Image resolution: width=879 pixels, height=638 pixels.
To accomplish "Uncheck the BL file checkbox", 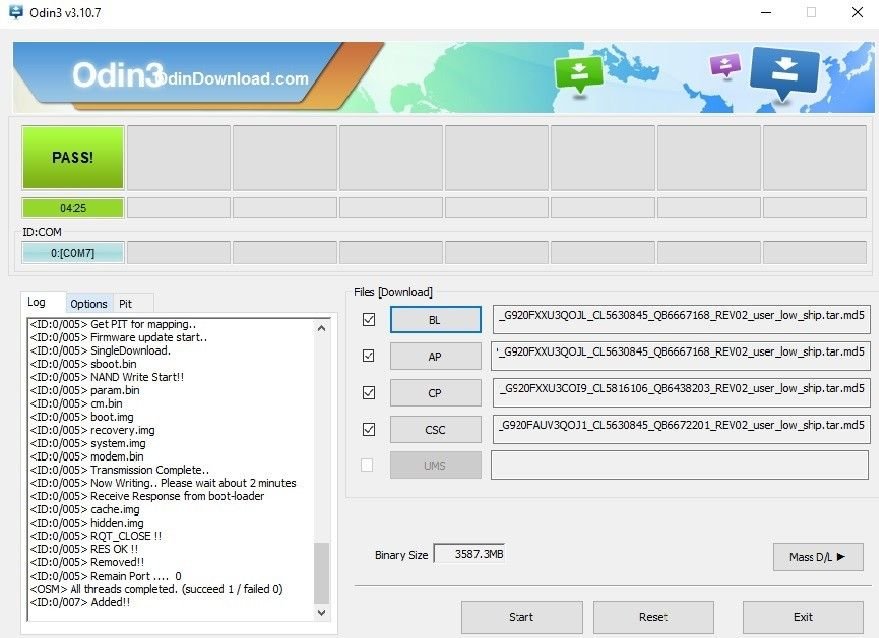I will pos(369,320).
